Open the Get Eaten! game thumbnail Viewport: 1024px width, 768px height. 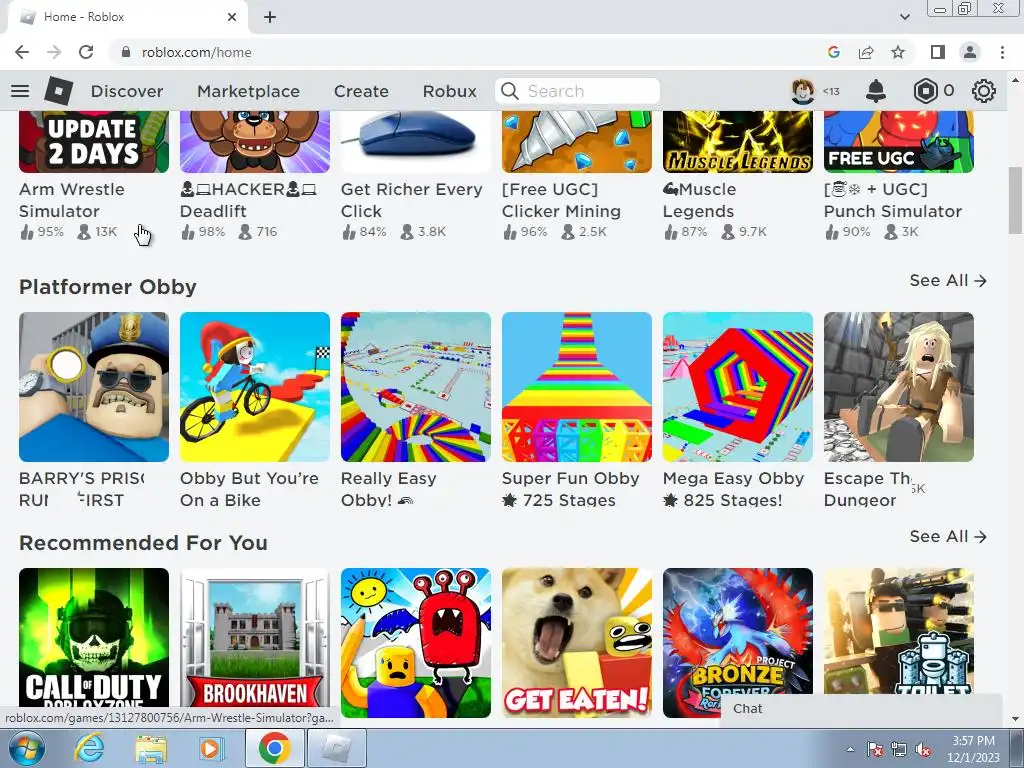pyautogui.click(x=577, y=643)
